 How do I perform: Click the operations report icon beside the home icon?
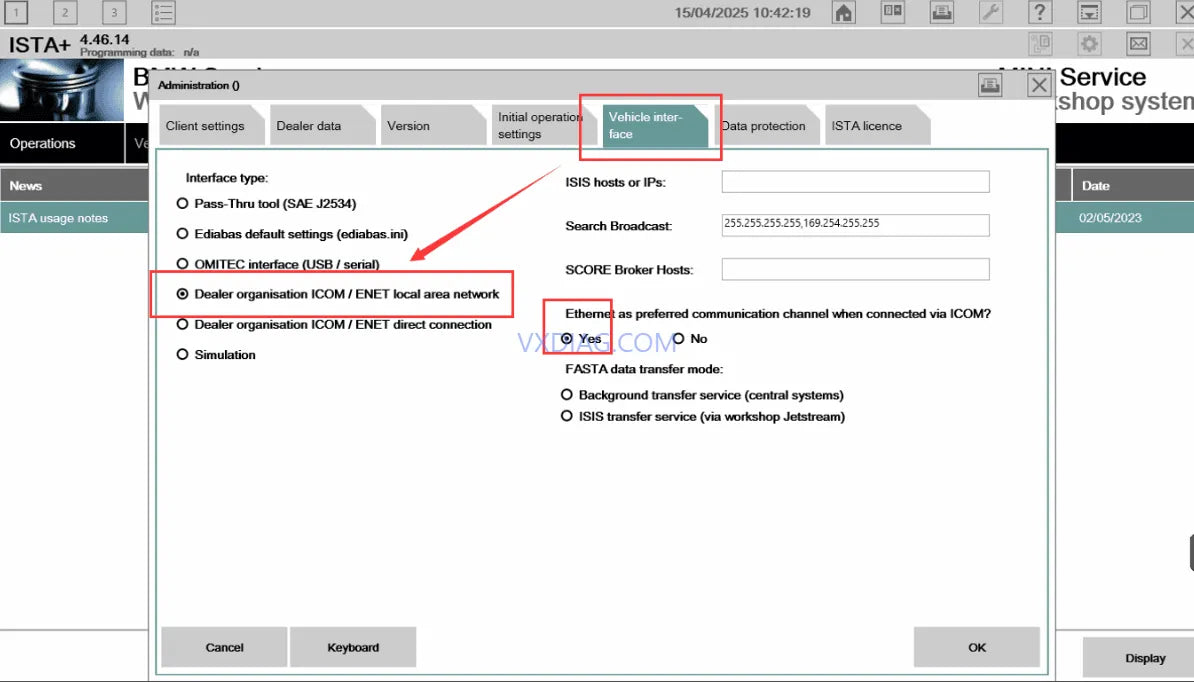(x=893, y=12)
